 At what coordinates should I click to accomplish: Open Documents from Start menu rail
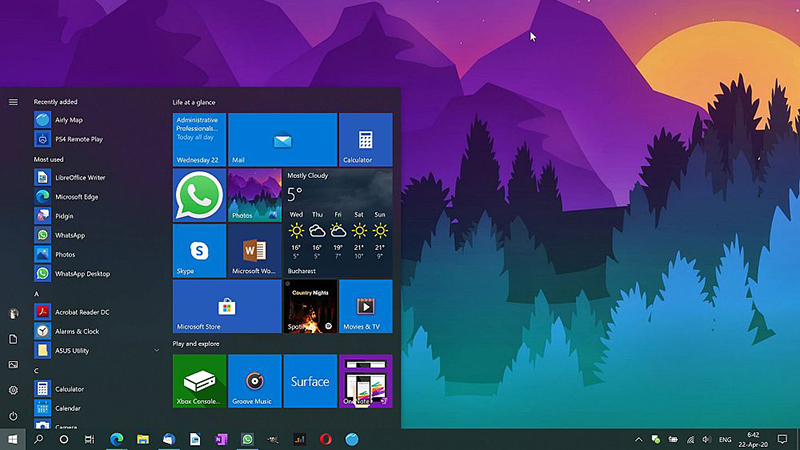coord(13,339)
